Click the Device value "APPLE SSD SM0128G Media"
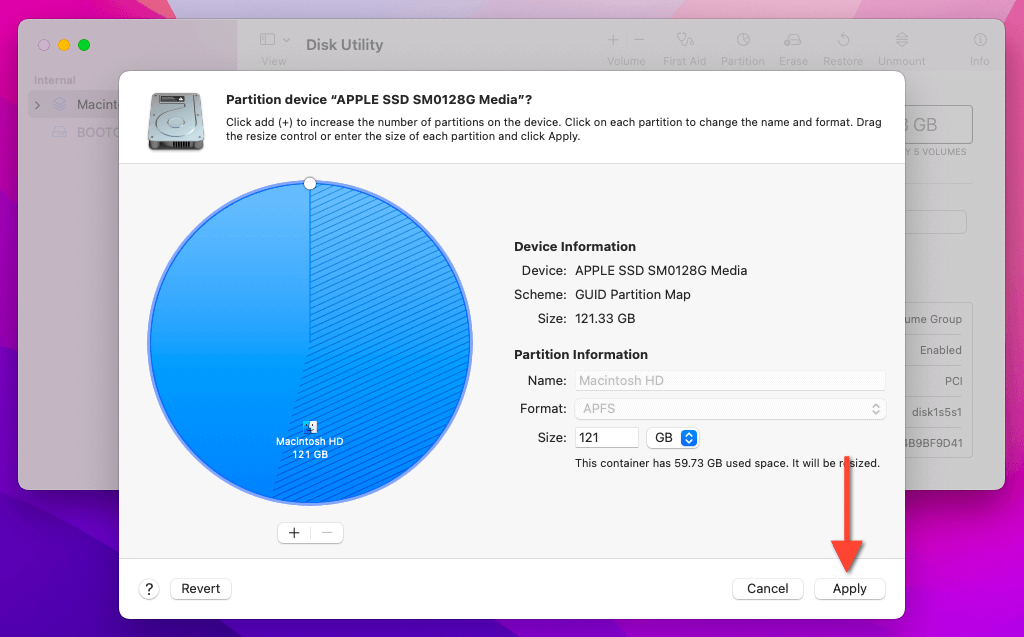 [661, 270]
